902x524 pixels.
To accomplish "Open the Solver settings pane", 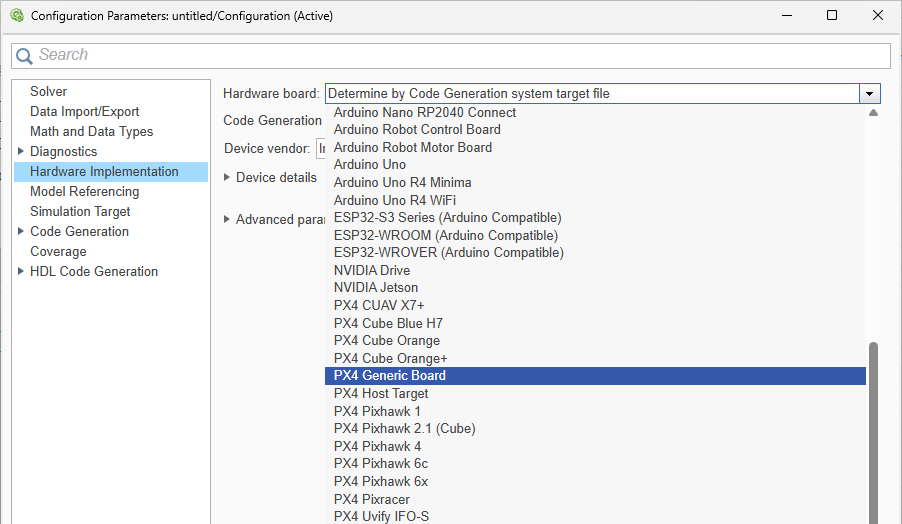I will [x=48, y=91].
